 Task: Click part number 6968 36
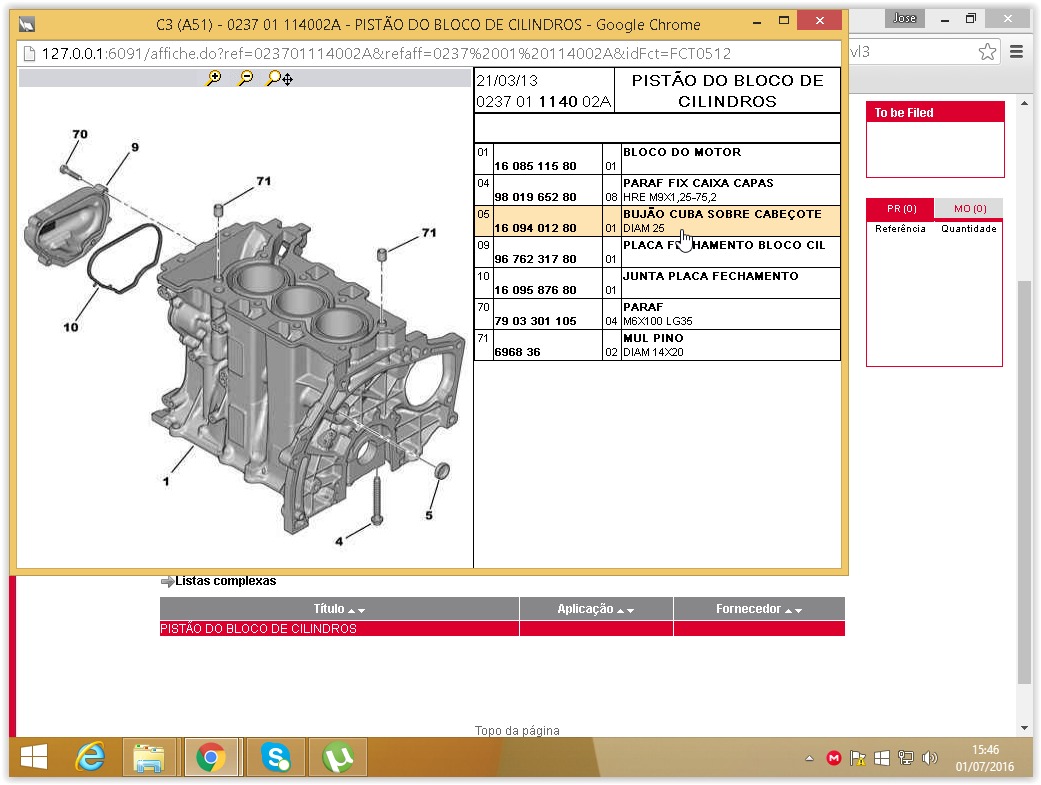tap(517, 352)
